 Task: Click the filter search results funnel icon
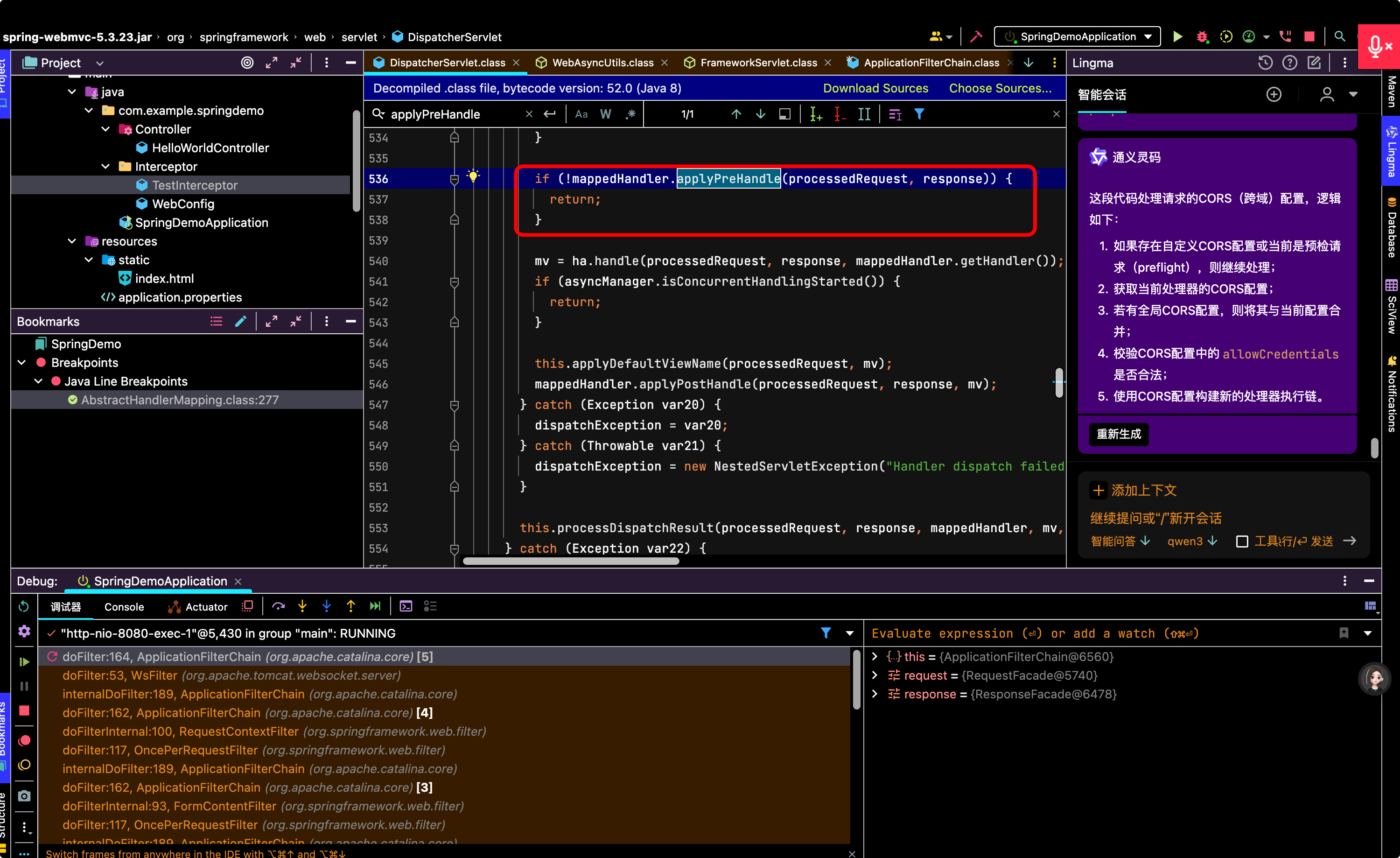(919, 114)
